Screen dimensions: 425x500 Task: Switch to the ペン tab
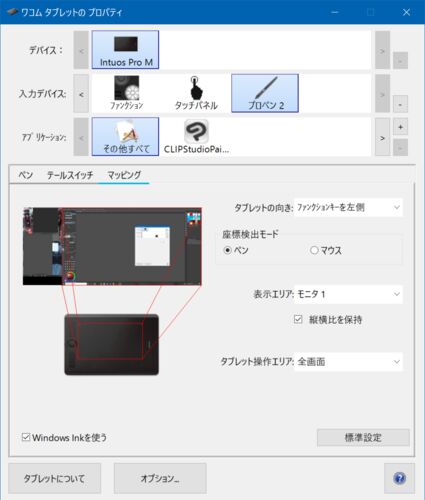tap(25, 175)
